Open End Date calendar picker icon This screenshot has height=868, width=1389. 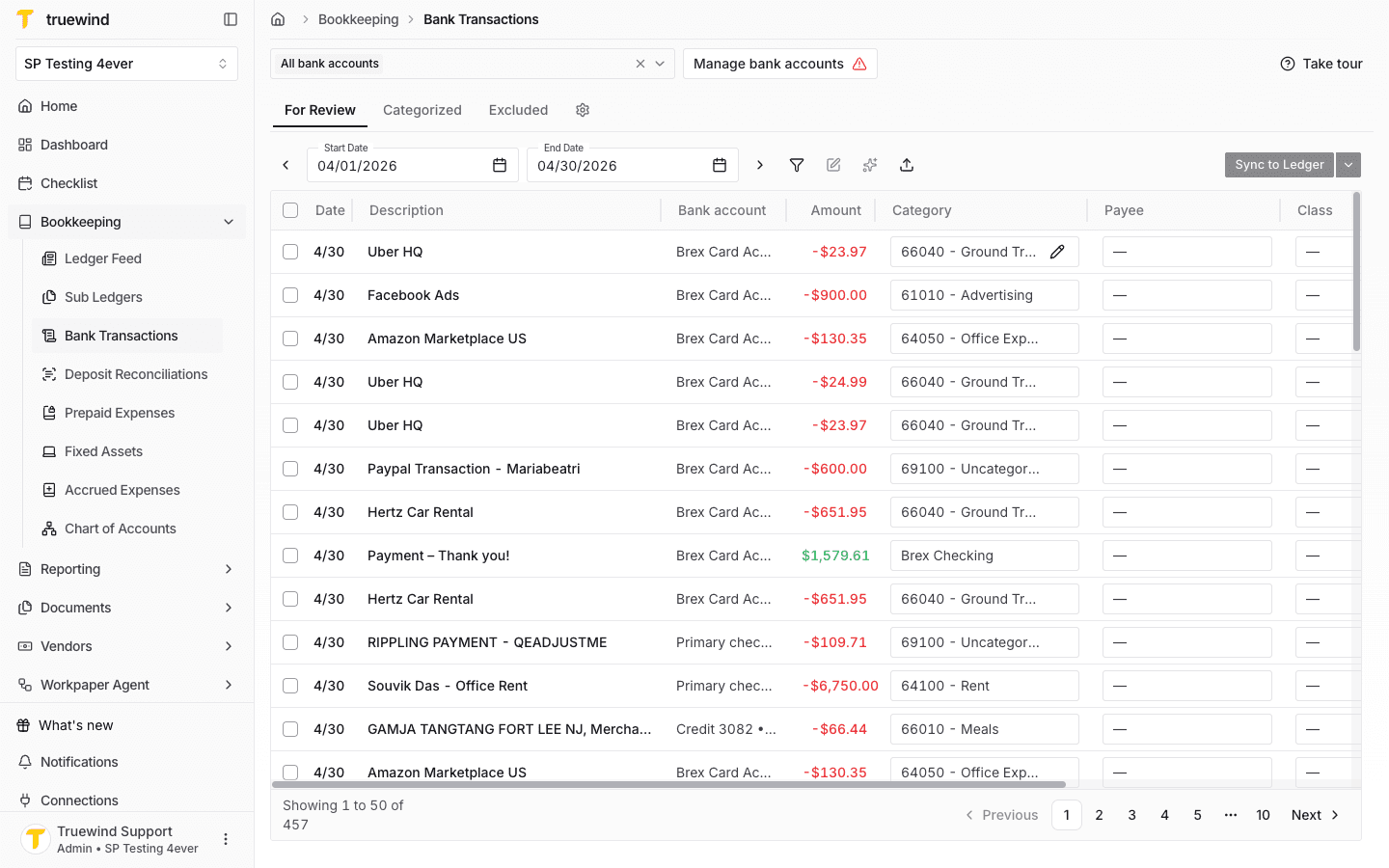(x=720, y=166)
